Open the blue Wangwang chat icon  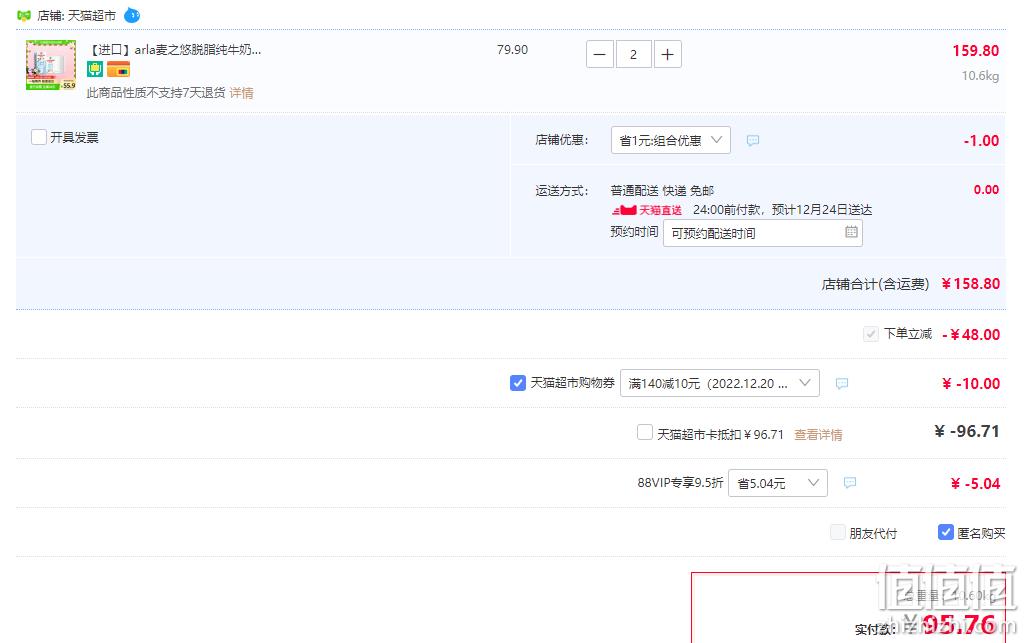pos(132,15)
